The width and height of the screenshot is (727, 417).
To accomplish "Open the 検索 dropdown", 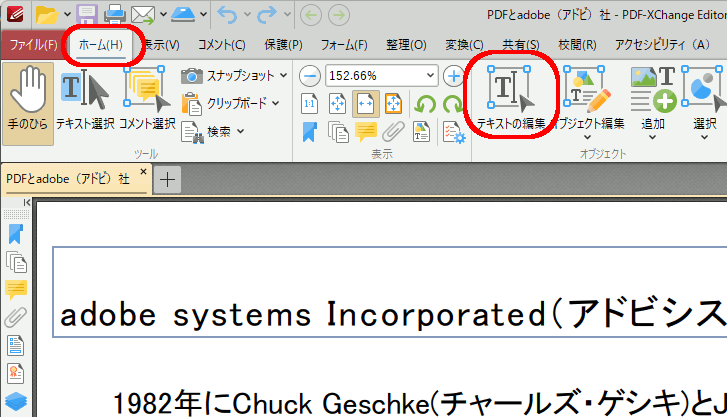I will click(x=212, y=132).
